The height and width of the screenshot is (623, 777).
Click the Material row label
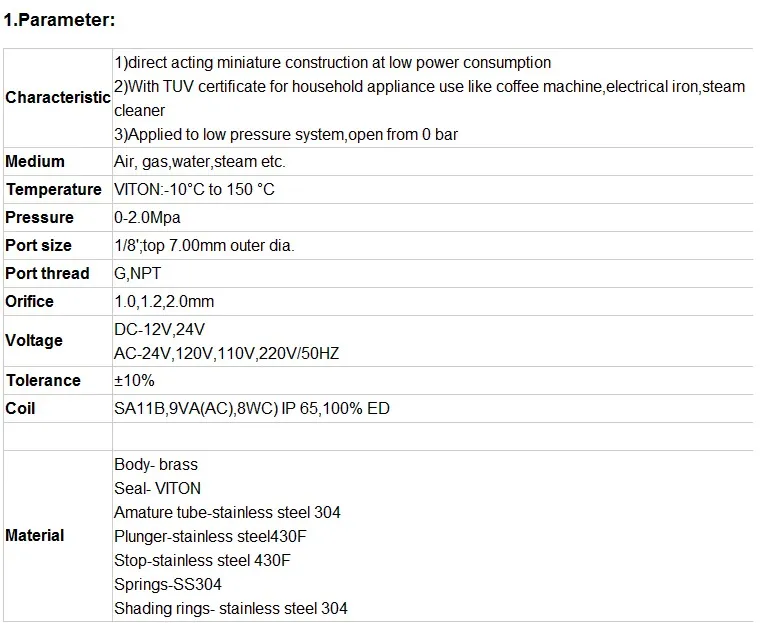[x=35, y=536]
